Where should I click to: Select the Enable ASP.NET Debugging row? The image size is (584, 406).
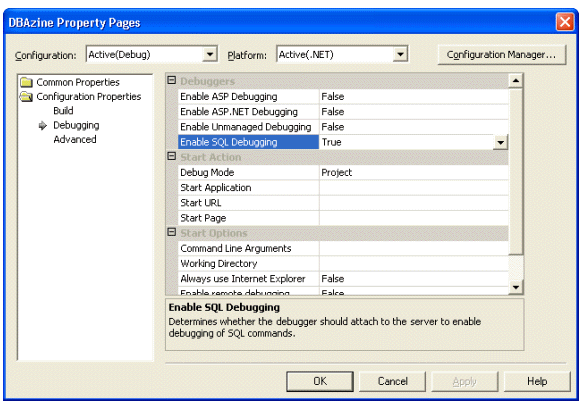(343, 112)
